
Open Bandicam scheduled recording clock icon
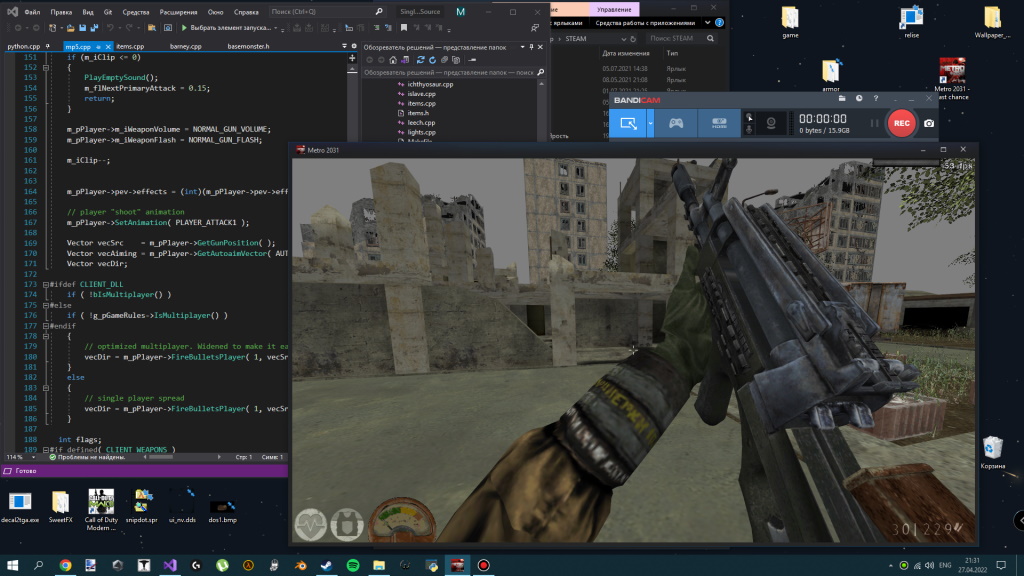tap(859, 98)
